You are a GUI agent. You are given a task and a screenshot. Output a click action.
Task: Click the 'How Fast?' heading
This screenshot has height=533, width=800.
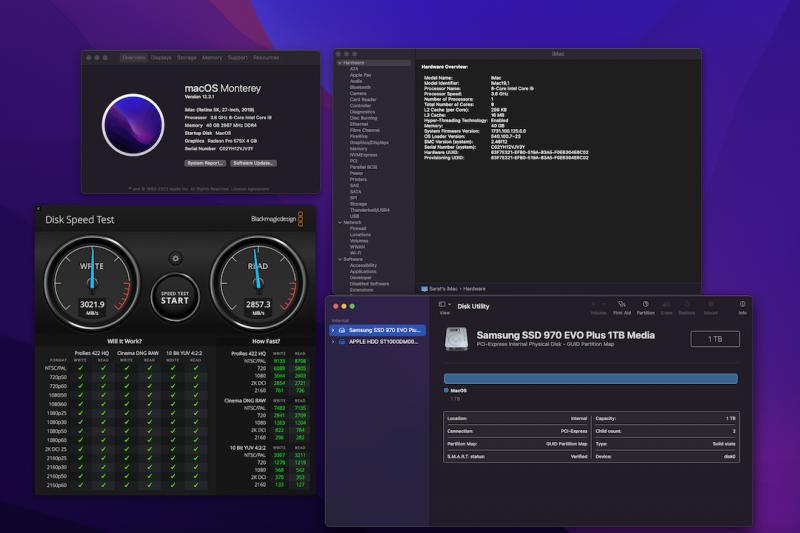point(266,341)
